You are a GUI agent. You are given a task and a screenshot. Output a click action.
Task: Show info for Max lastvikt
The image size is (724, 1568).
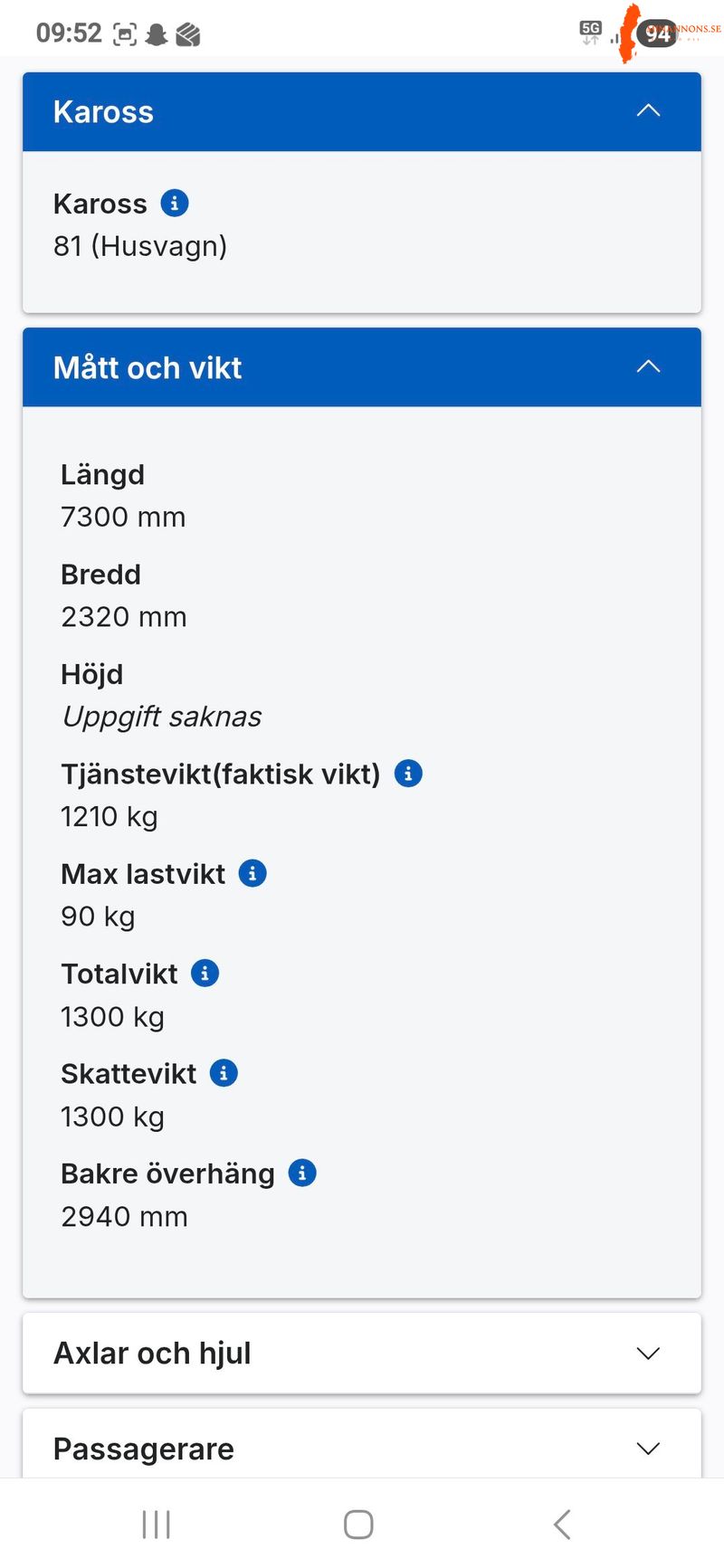pyautogui.click(x=252, y=872)
